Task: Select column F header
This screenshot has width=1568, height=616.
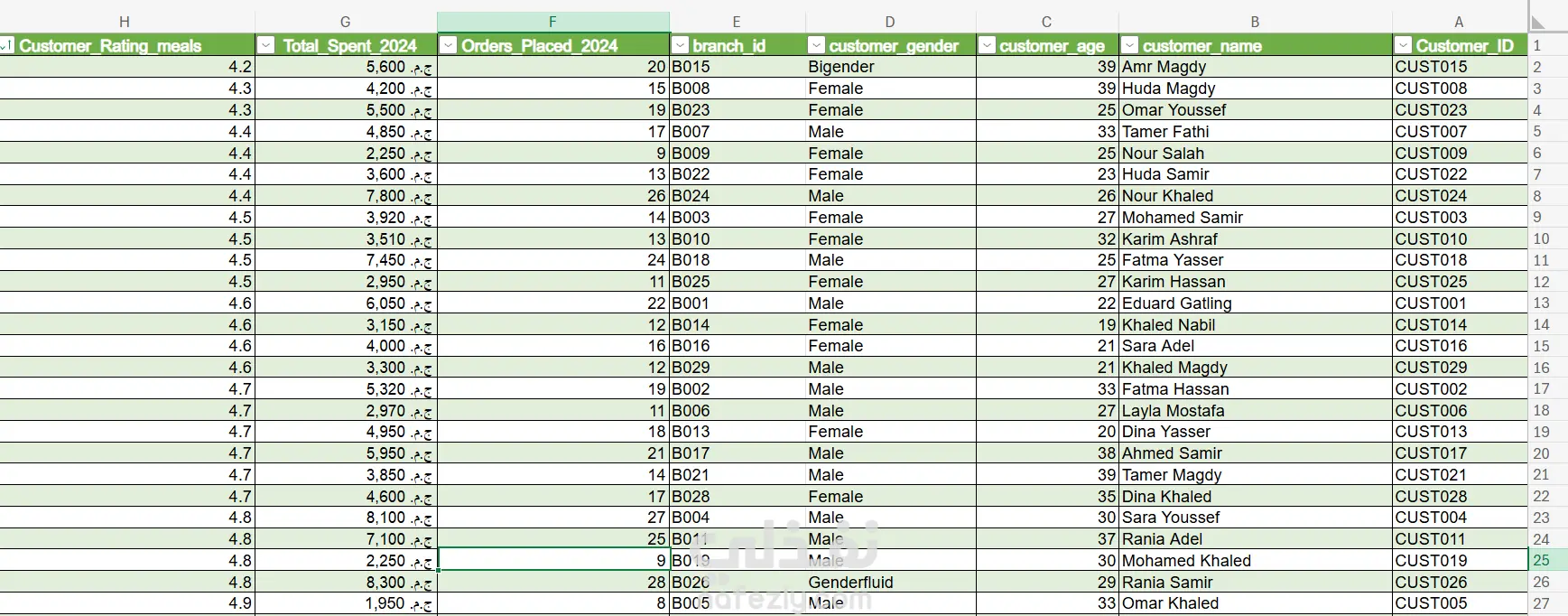Action: (x=552, y=22)
